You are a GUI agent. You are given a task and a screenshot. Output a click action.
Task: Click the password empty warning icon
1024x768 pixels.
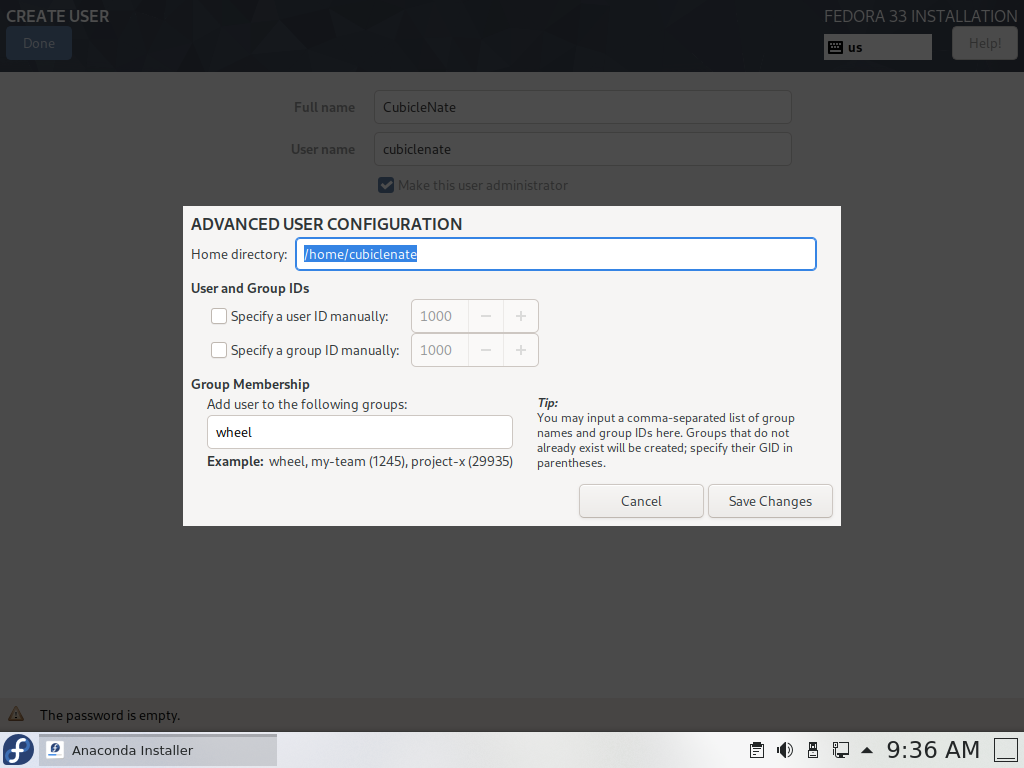click(x=17, y=714)
